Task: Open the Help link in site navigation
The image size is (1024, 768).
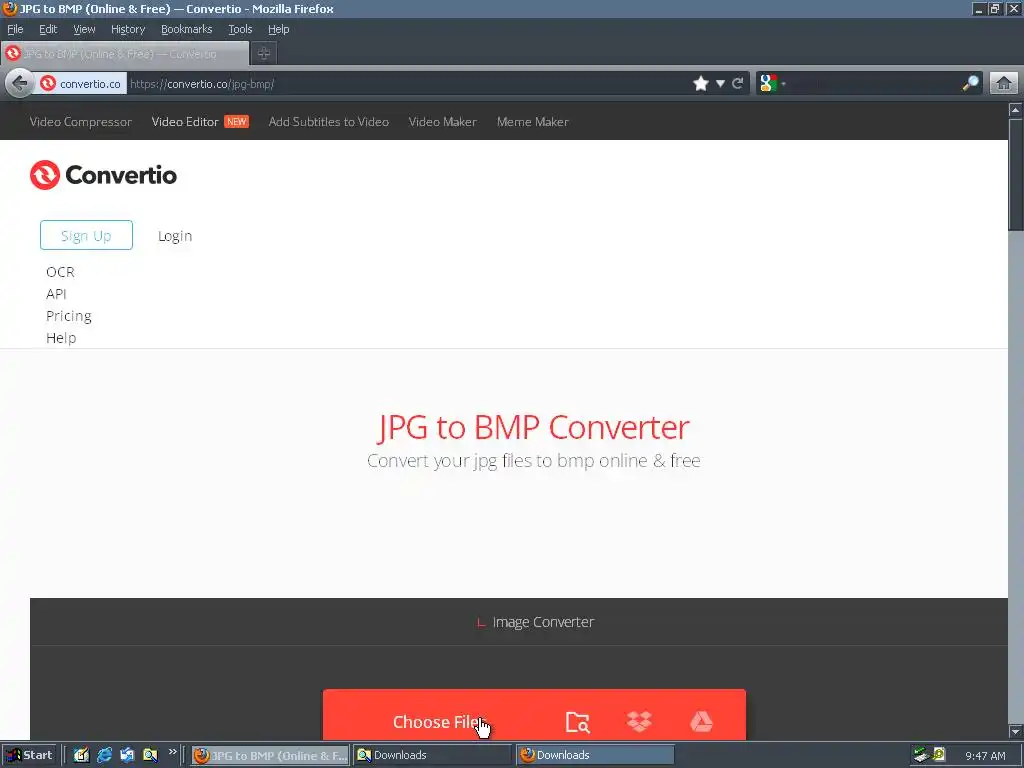Action: [61, 338]
